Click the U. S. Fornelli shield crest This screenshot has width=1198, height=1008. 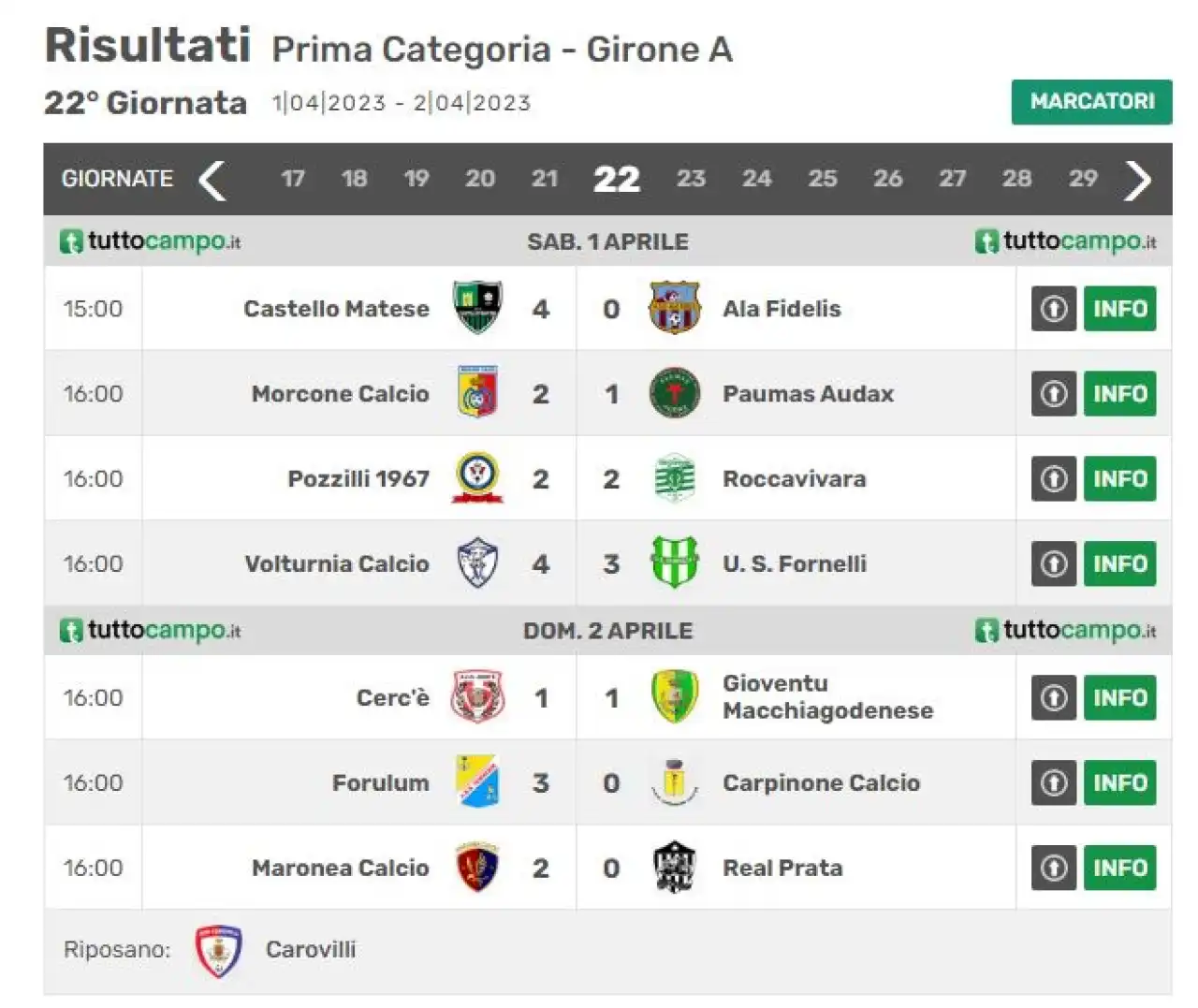click(x=674, y=562)
